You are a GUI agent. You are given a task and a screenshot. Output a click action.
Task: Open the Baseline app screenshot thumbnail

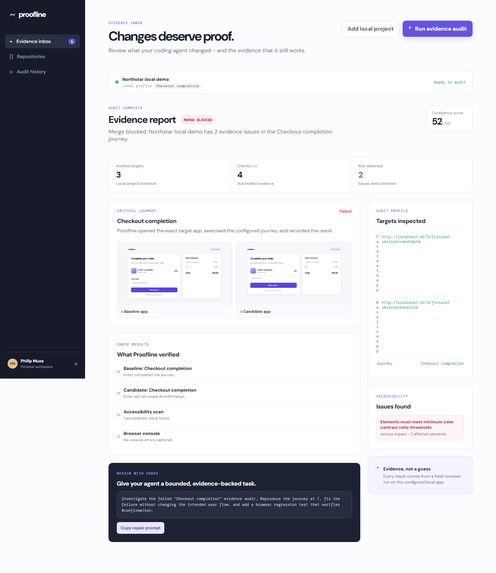(174, 280)
